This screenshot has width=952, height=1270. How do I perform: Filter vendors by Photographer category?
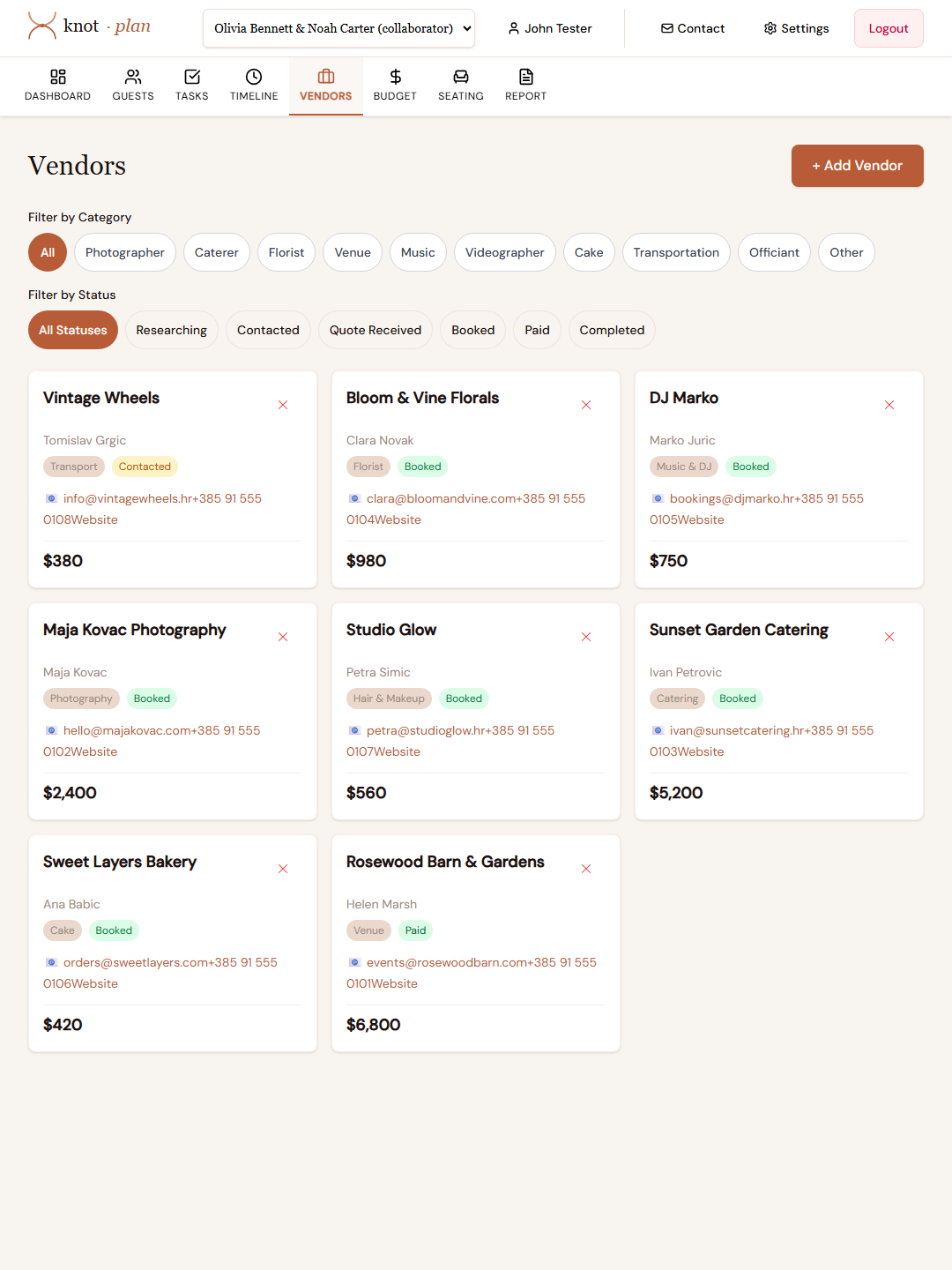coord(125,252)
